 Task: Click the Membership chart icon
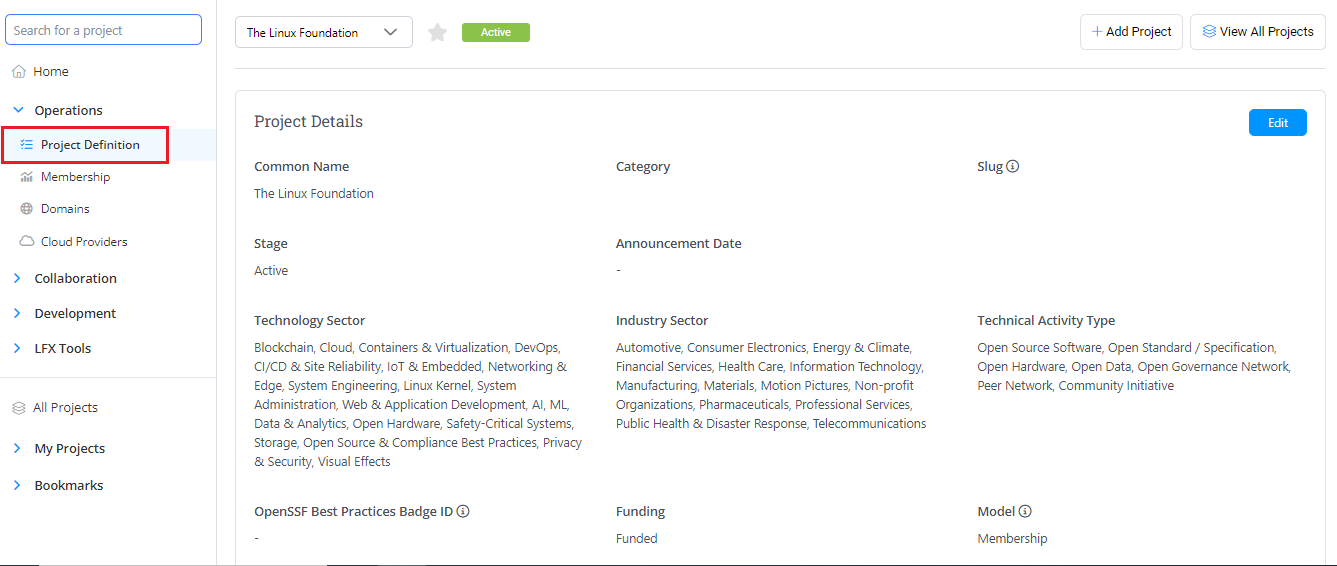[27, 177]
